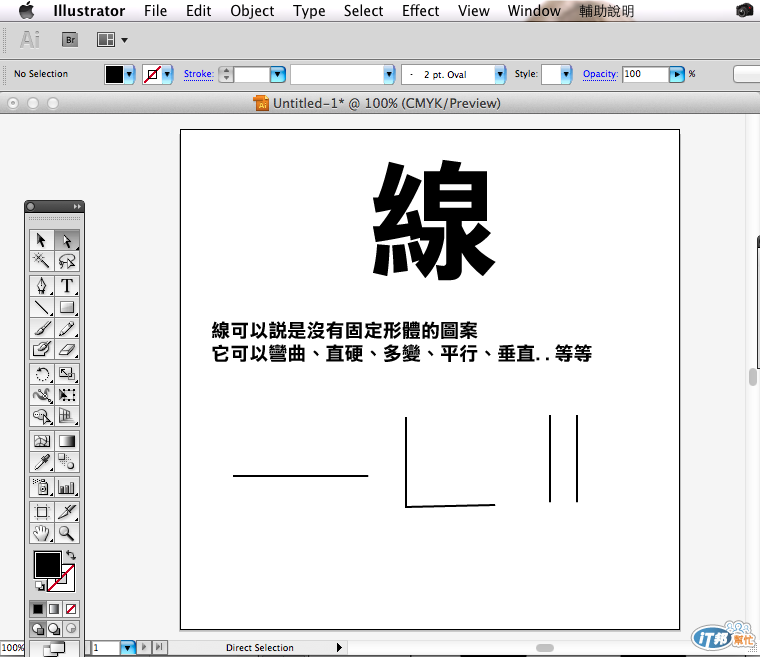Select the Direct Selection tool in toolbox
The image size is (760, 657).
tap(67, 240)
